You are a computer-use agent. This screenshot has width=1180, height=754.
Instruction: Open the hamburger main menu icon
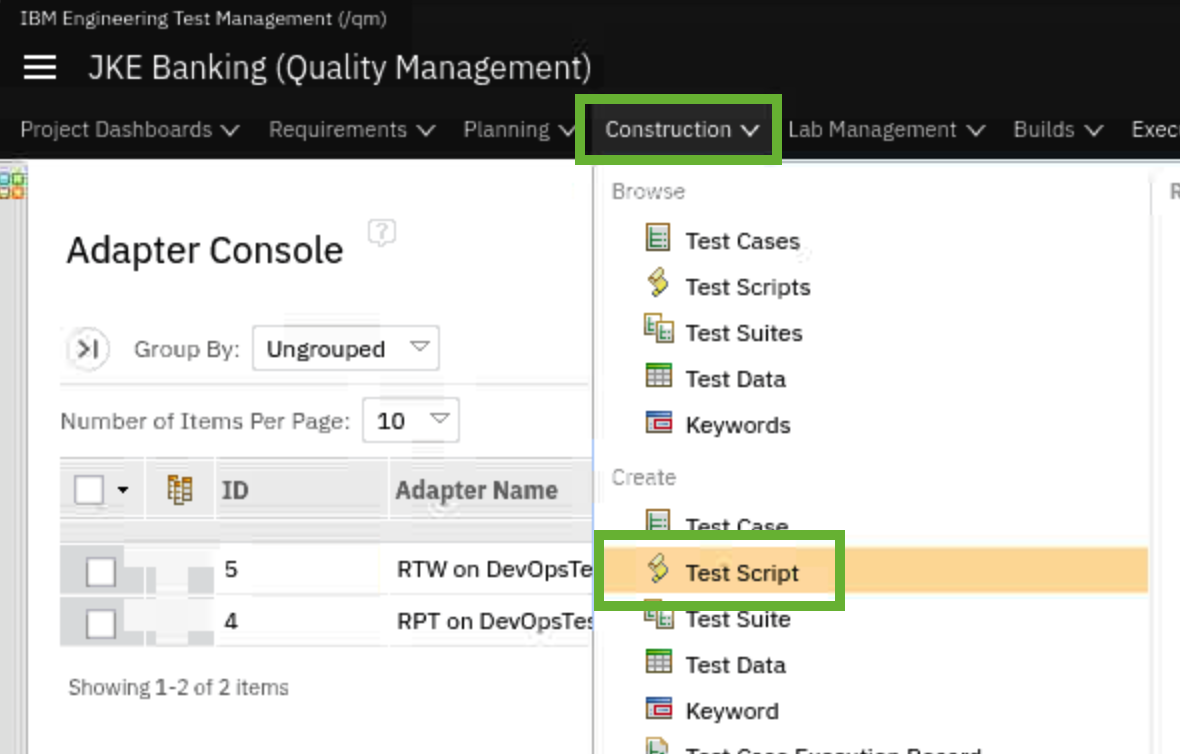tap(40, 68)
